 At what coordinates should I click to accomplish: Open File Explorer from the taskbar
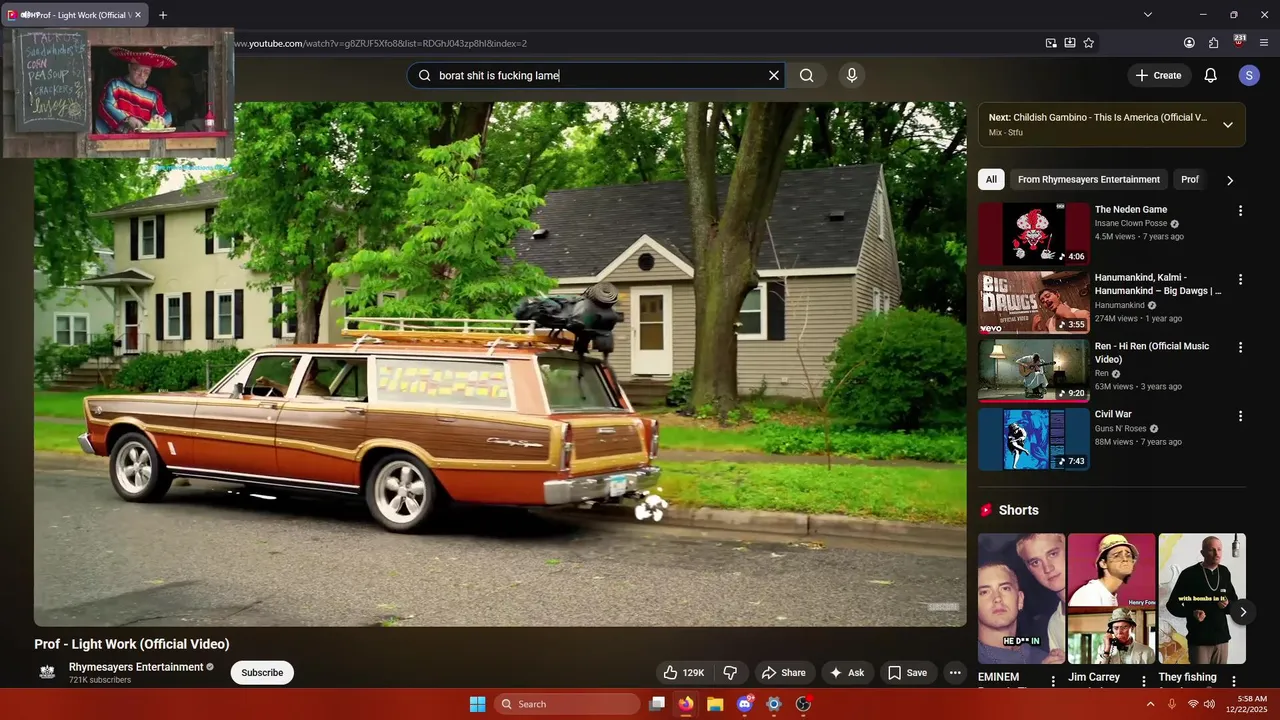click(715, 704)
